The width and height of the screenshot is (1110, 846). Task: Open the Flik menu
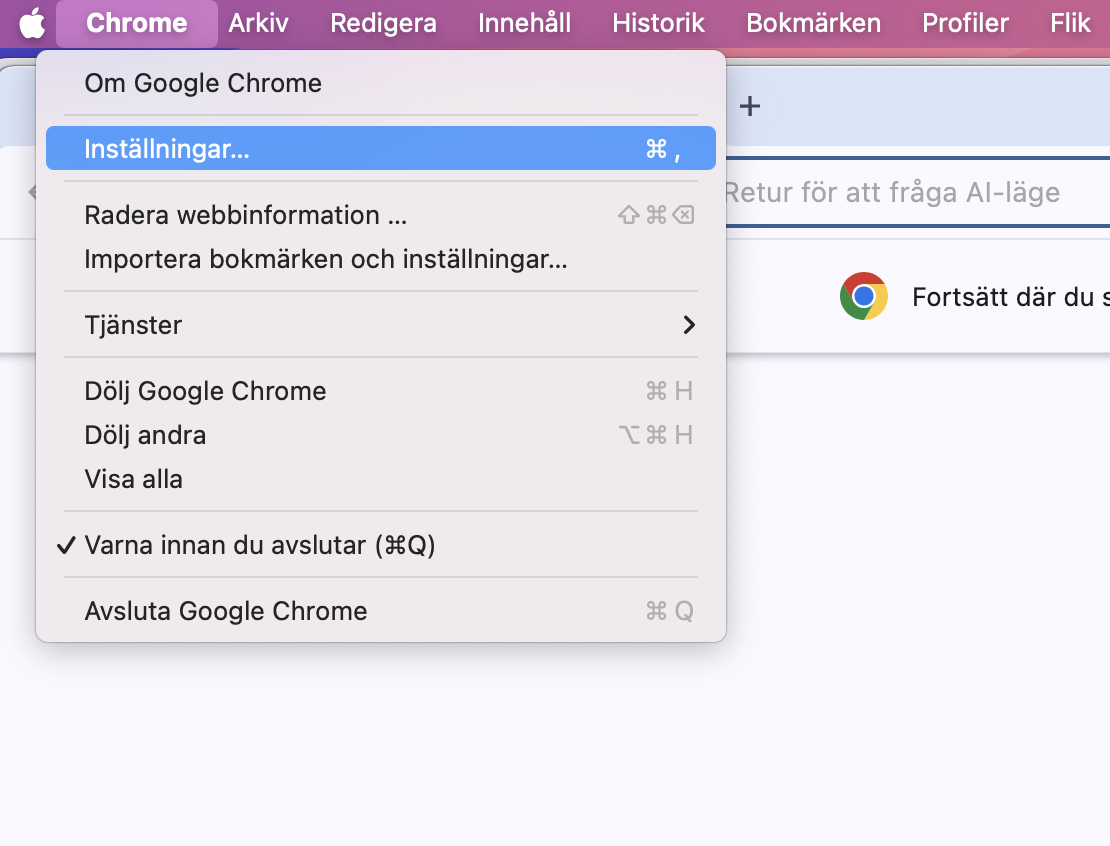(1070, 23)
